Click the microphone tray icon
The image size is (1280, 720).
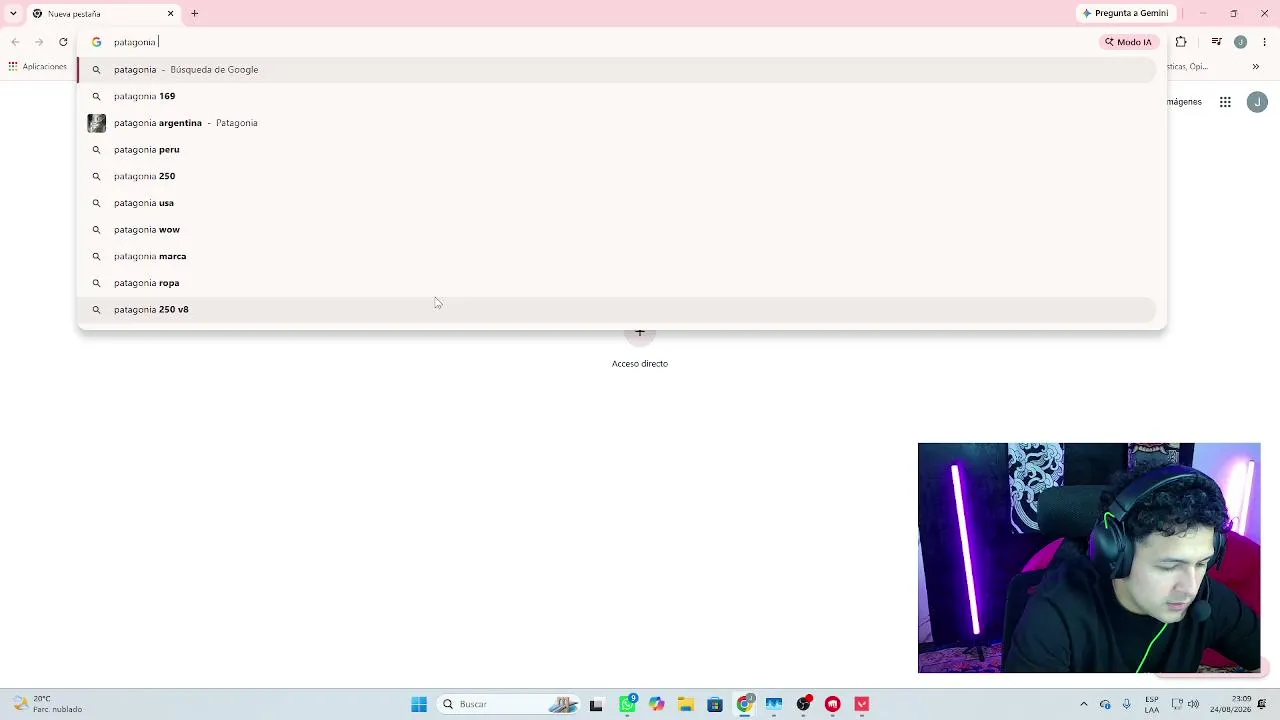pos(1126,704)
